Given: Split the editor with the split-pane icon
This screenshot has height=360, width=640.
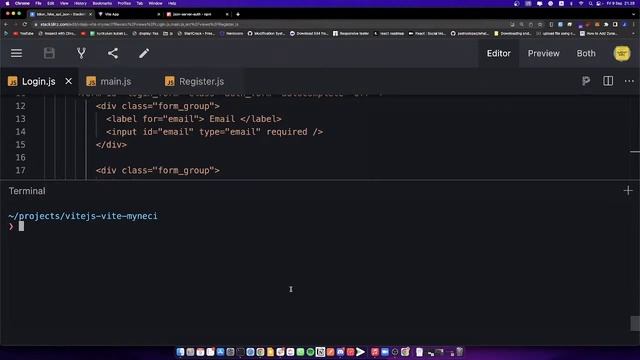Looking at the screenshot, I should click(608, 81).
